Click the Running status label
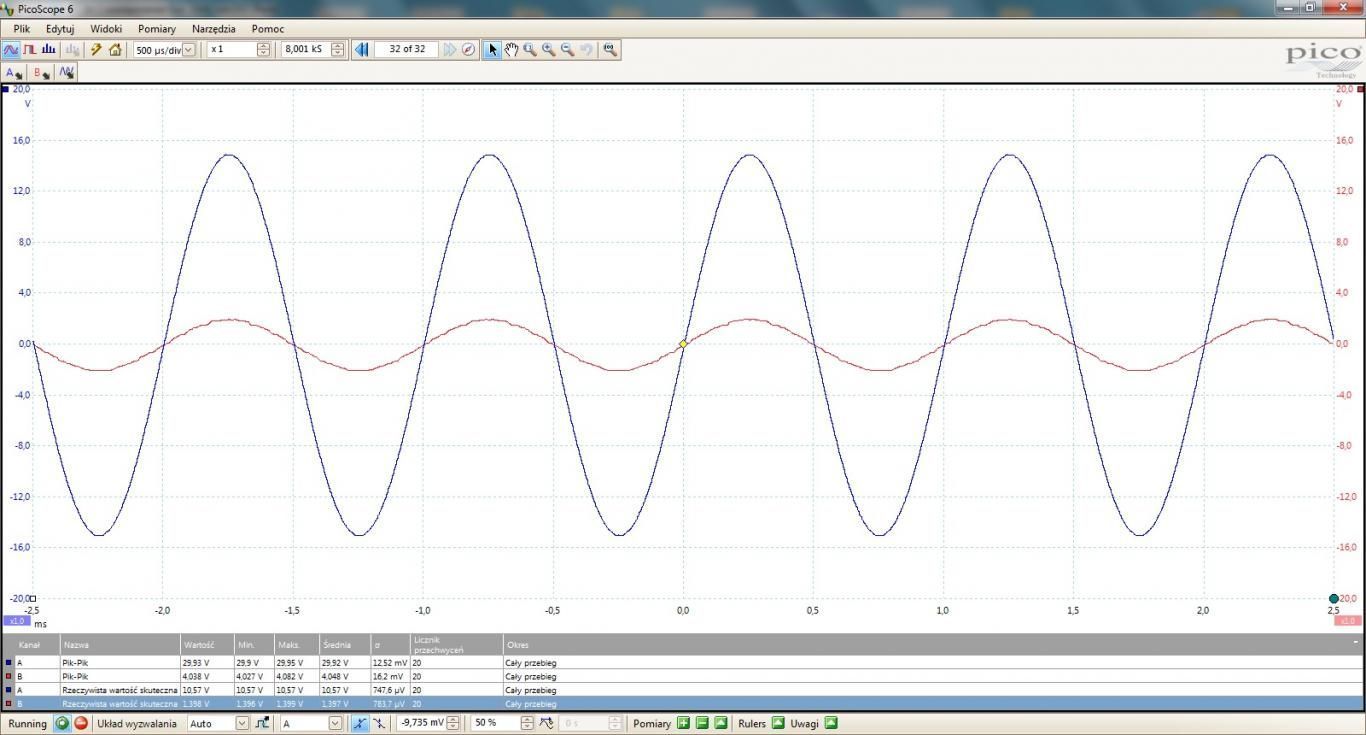 (x=27, y=723)
